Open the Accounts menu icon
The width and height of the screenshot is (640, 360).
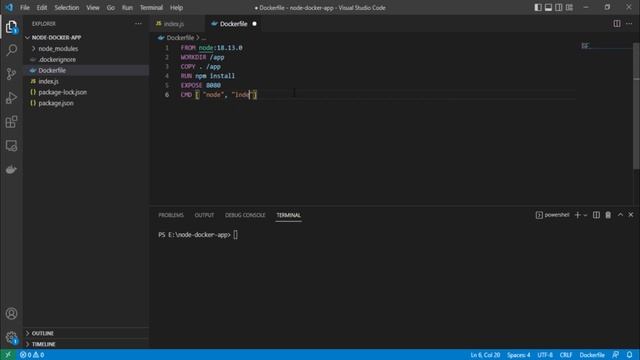coord(11,313)
